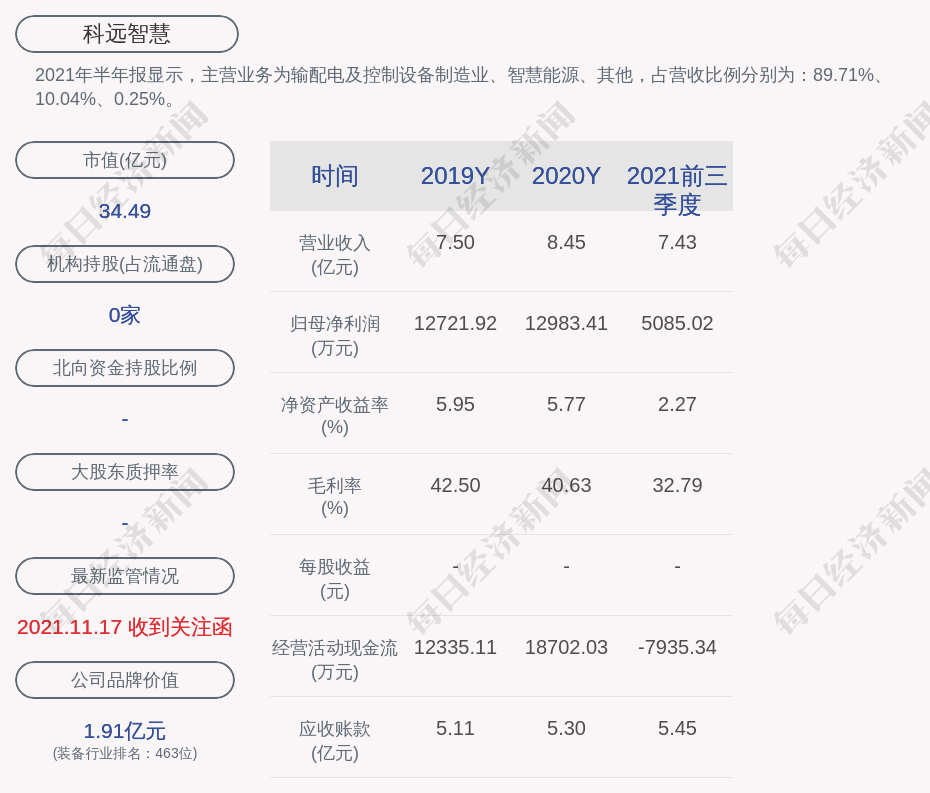Screen dimensions: 930x793
Task: Click the 营业收入(亿元) row label
Action: [335, 254]
